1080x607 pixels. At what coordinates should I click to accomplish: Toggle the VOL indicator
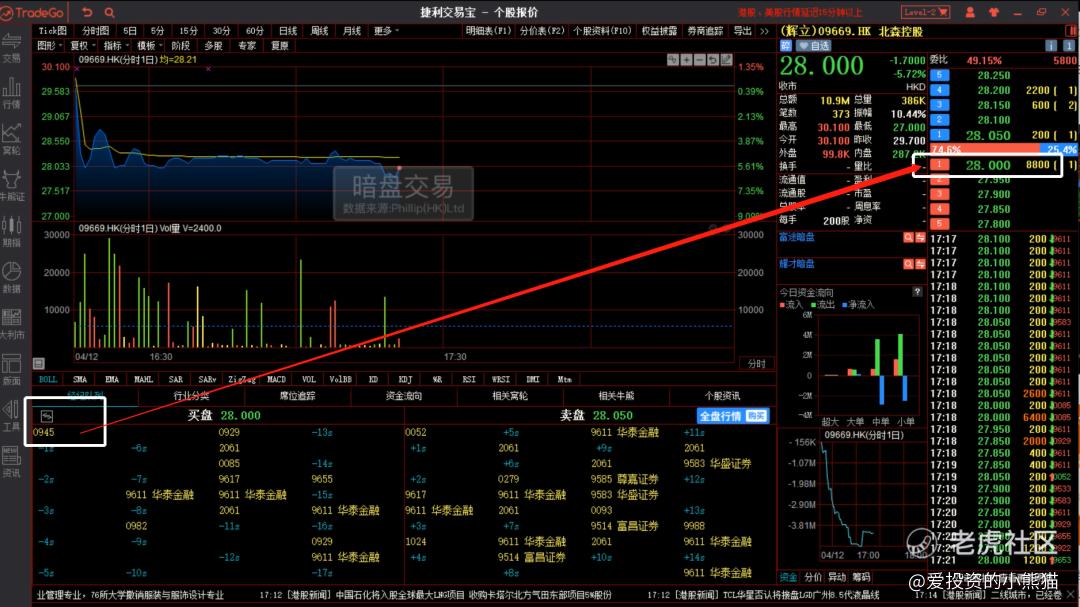[309, 379]
